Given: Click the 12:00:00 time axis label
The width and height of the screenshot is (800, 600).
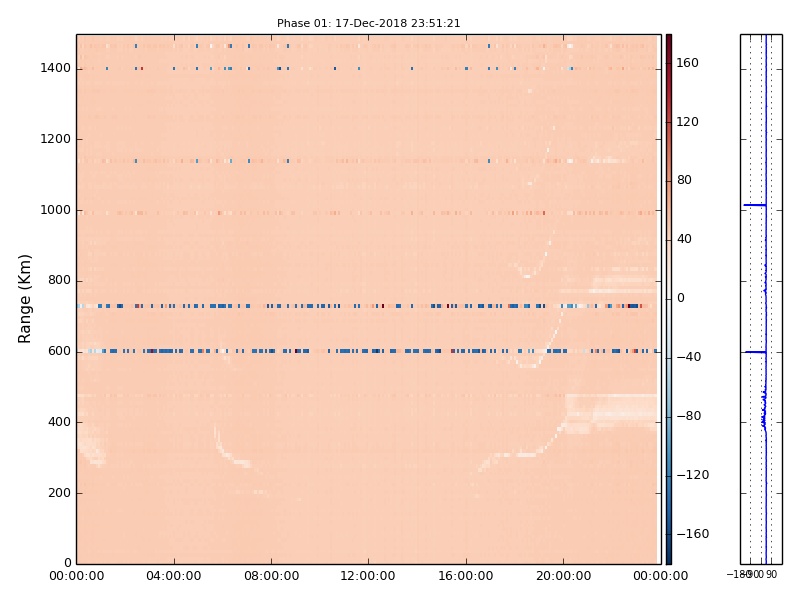Looking at the screenshot, I should click(368, 576).
